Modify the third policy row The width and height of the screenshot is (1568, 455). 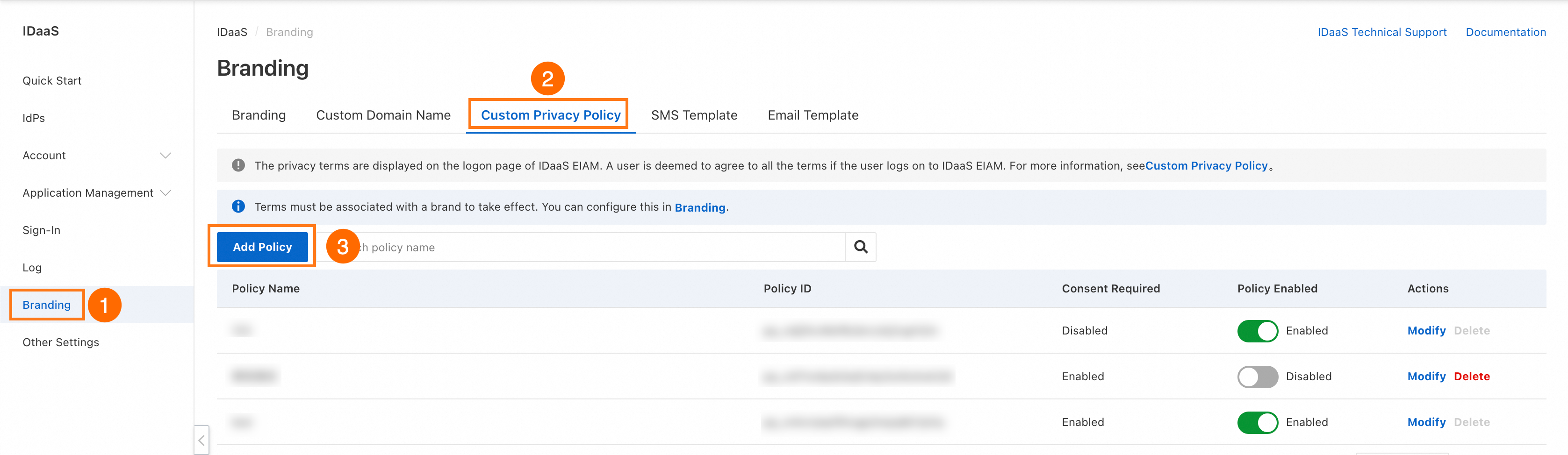[x=1426, y=422]
